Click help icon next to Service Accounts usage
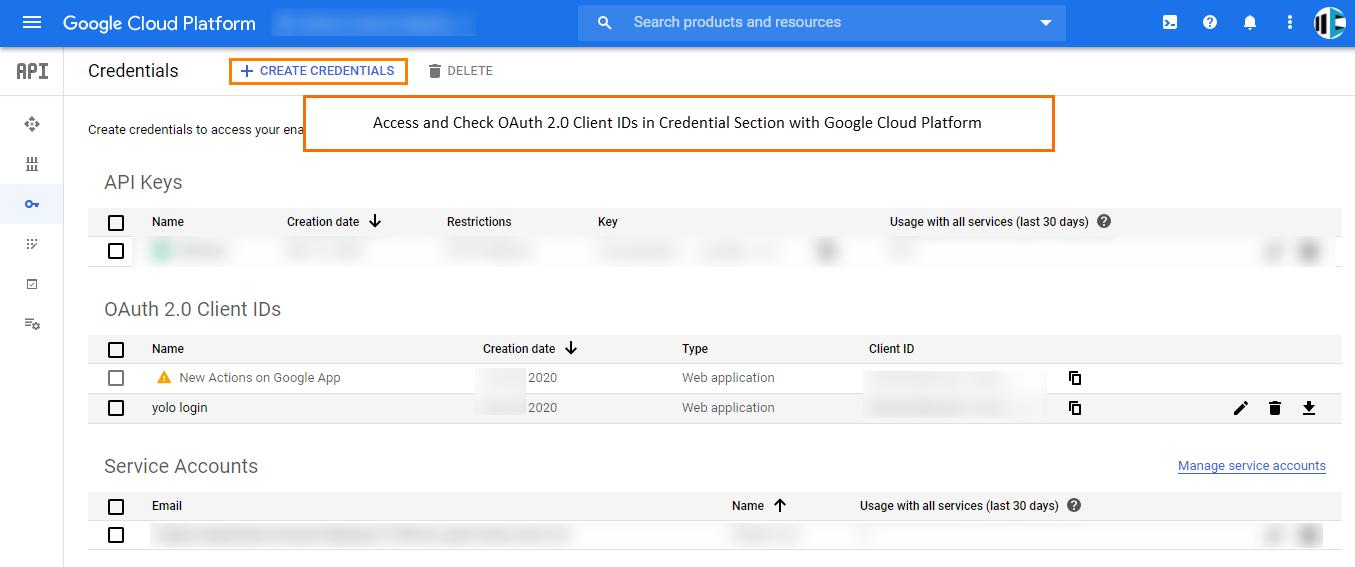This screenshot has height=567, width=1355. [x=1074, y=506]
